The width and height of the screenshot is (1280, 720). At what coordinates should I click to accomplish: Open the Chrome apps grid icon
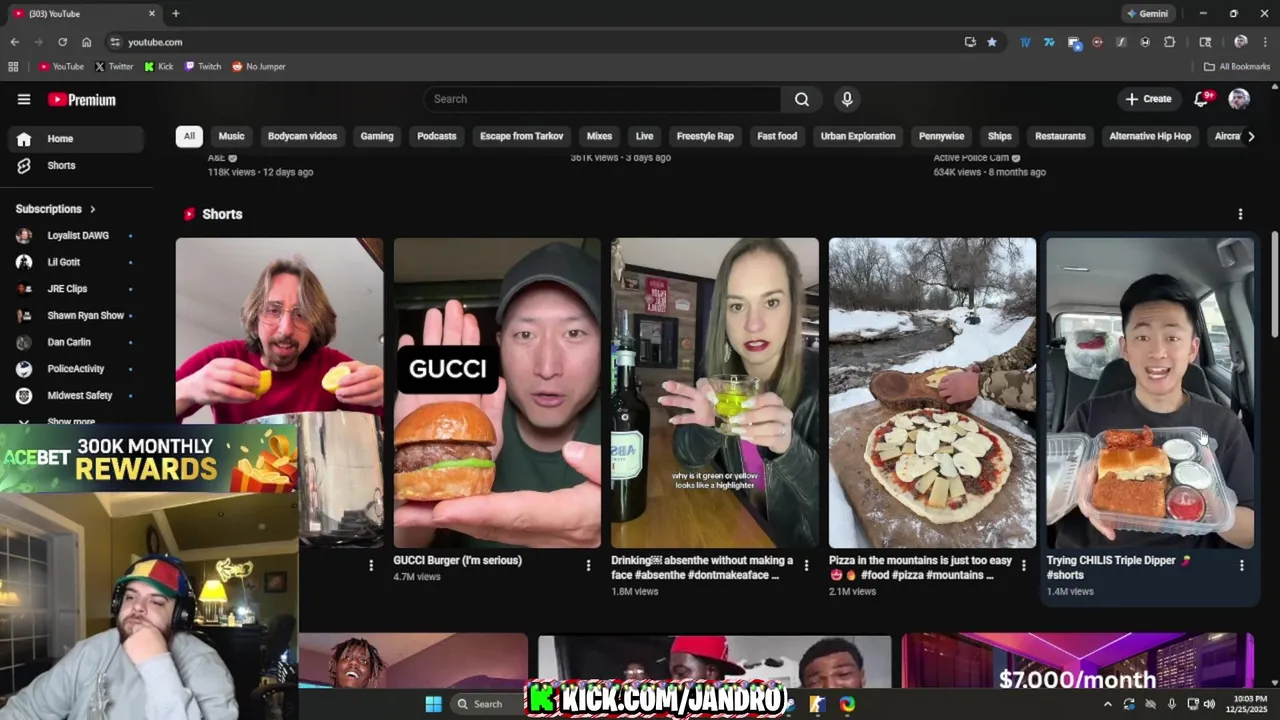coord(13,67)
